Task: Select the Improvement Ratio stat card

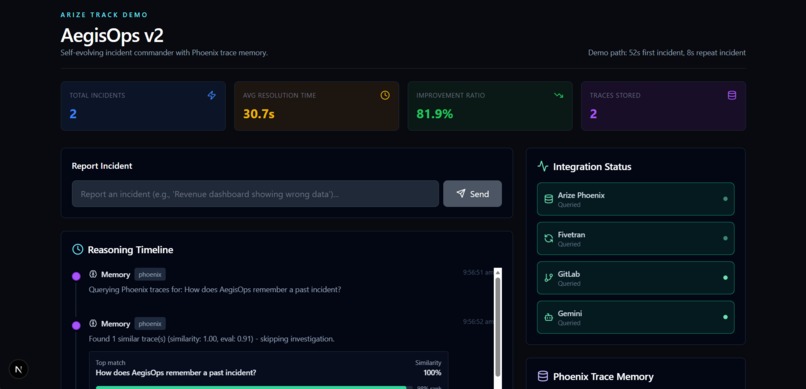Action: (490, 106)
